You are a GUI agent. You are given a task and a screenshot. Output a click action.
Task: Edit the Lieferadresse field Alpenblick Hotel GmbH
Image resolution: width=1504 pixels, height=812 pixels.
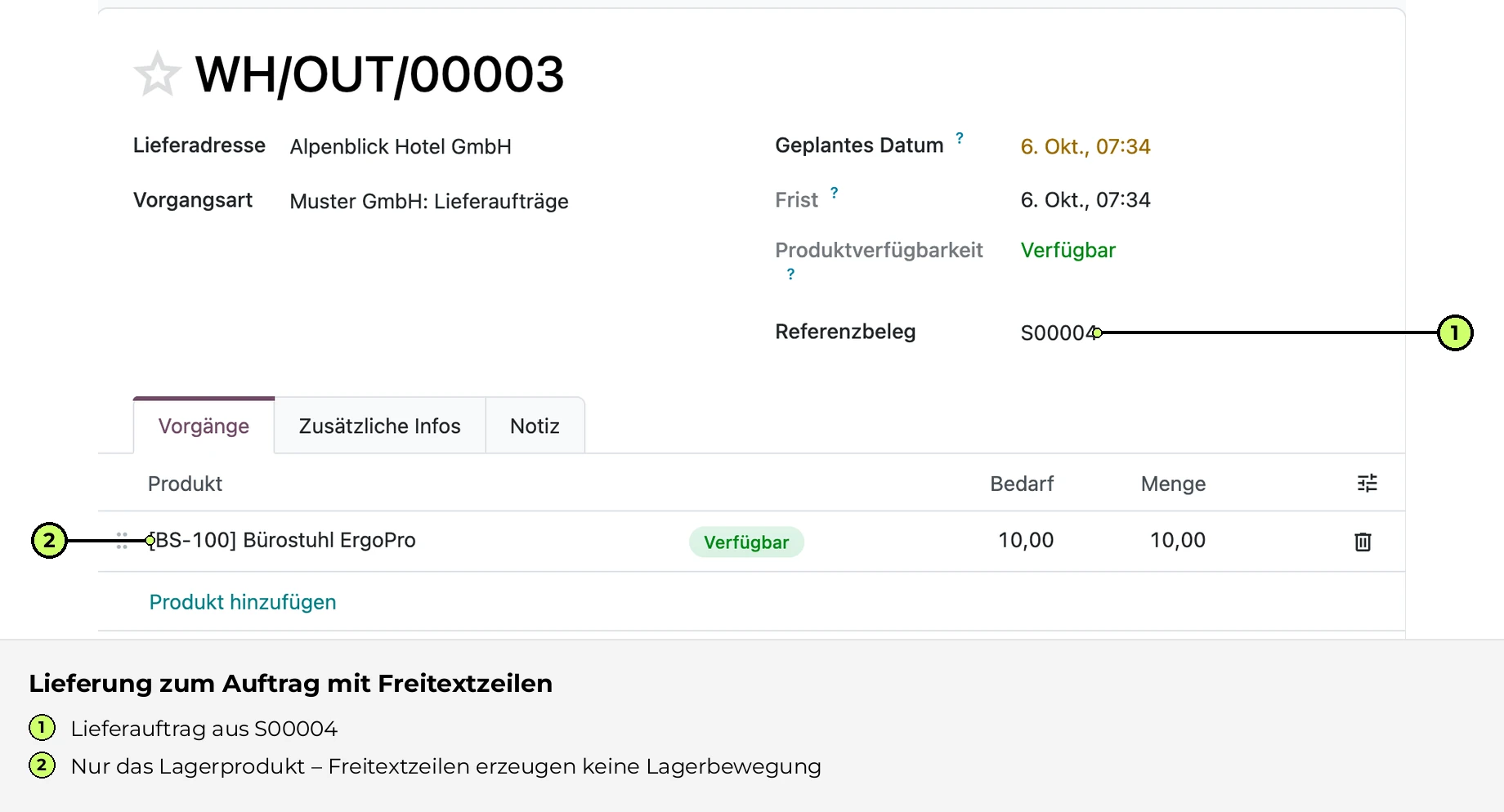(401, 147)
